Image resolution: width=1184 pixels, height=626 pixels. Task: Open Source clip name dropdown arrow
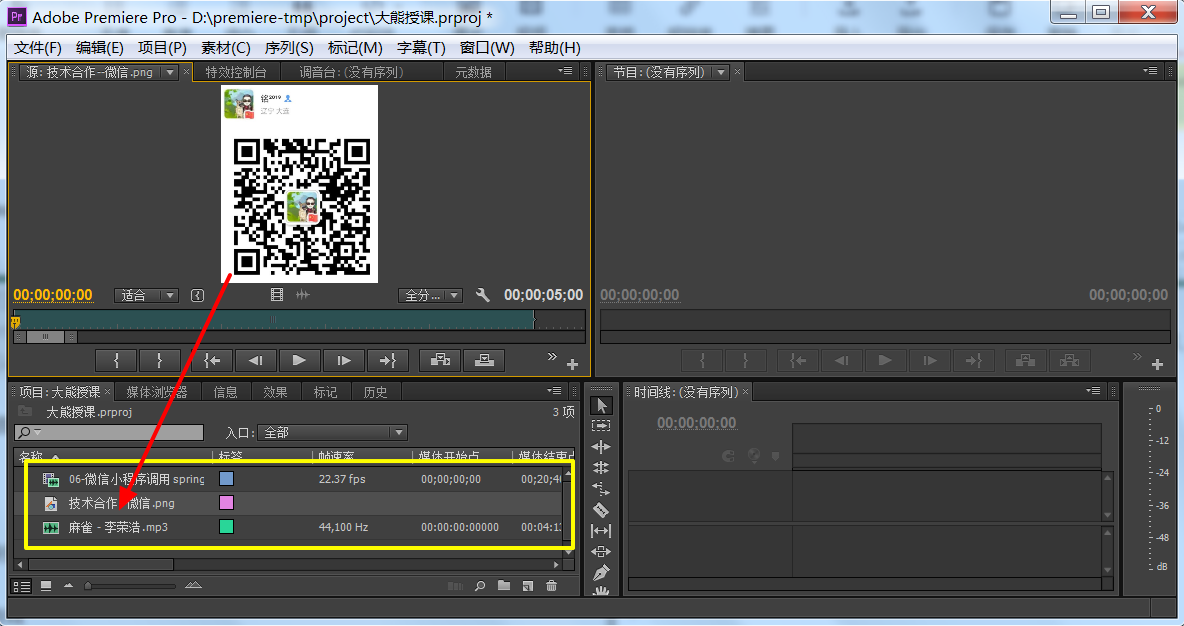point(170,72)
